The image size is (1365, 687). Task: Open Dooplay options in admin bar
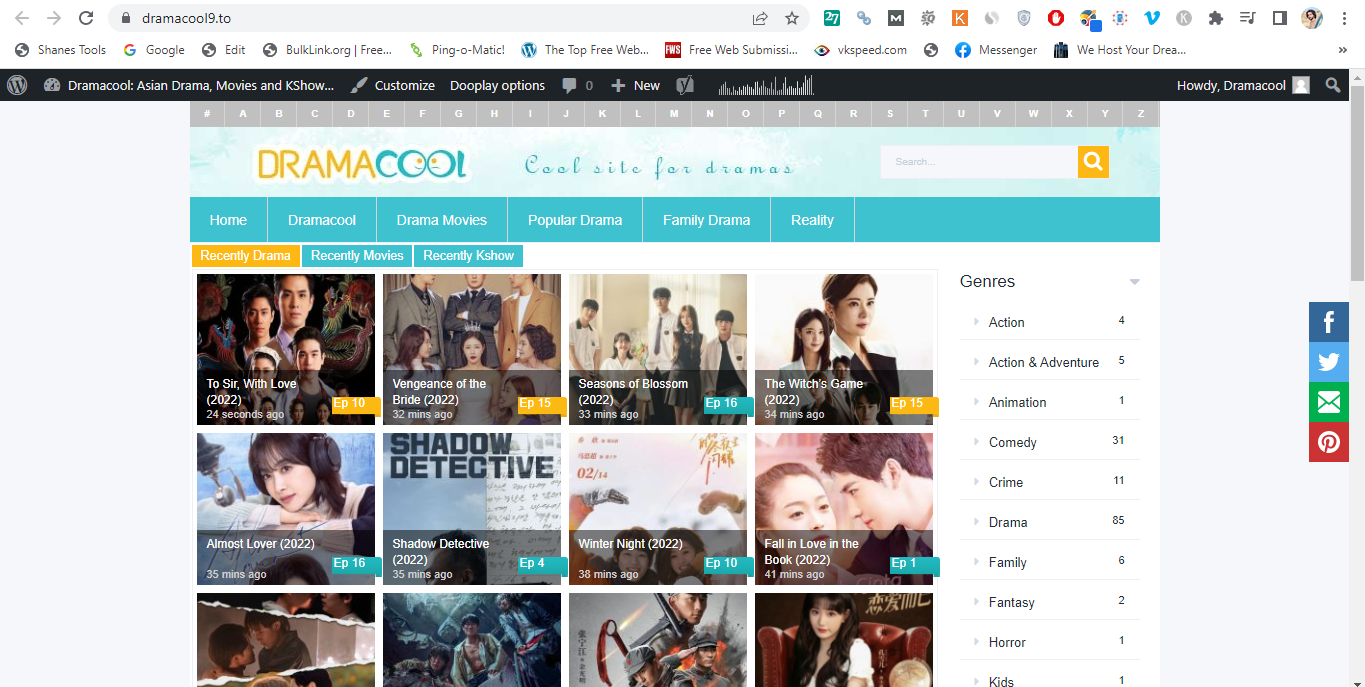(x=497, y=85)
